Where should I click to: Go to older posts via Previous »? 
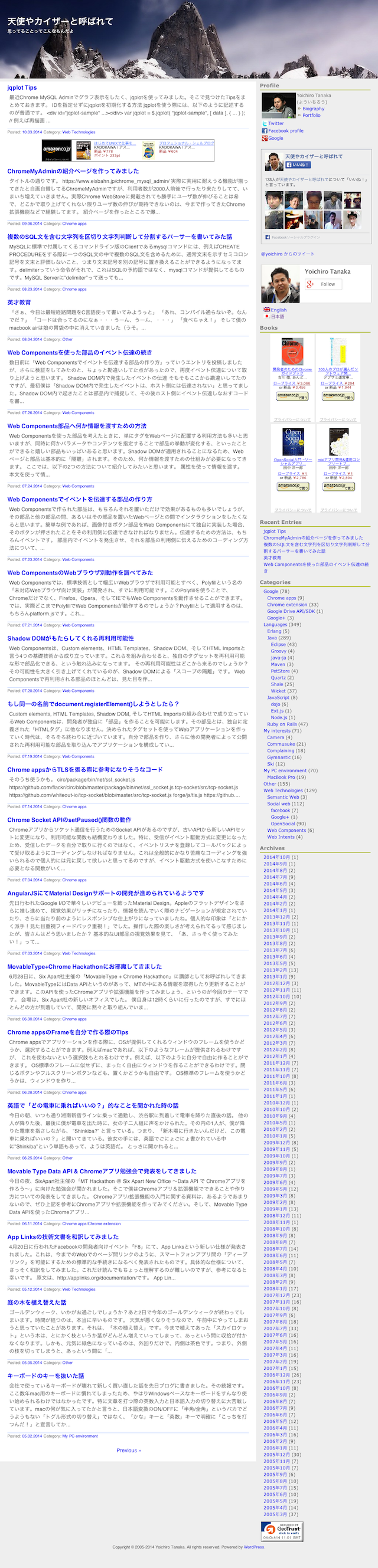pos(129,1450)
